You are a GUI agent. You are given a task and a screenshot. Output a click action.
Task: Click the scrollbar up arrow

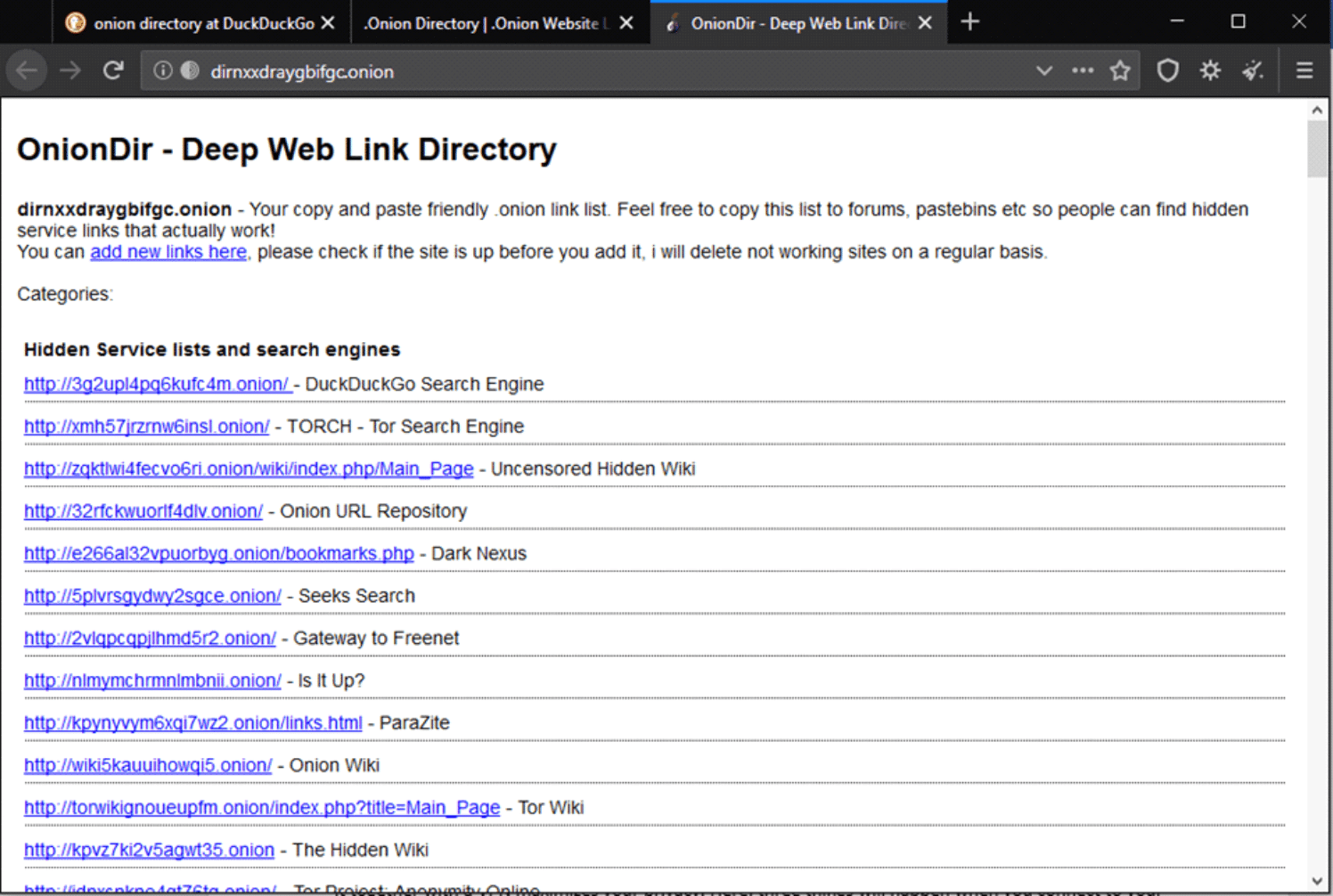point(1317,110)
